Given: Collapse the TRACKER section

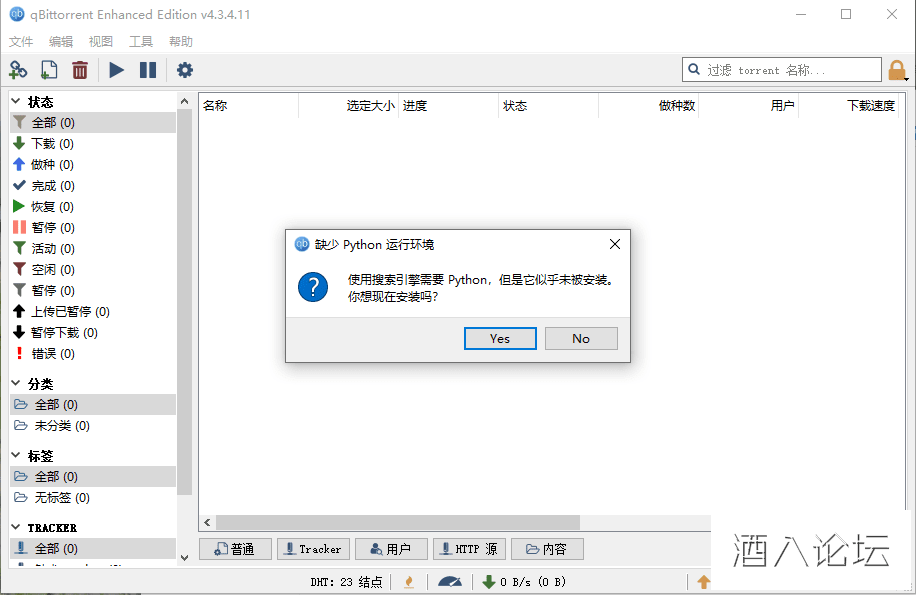Looking at the screenshot, I should click(16, 527).
